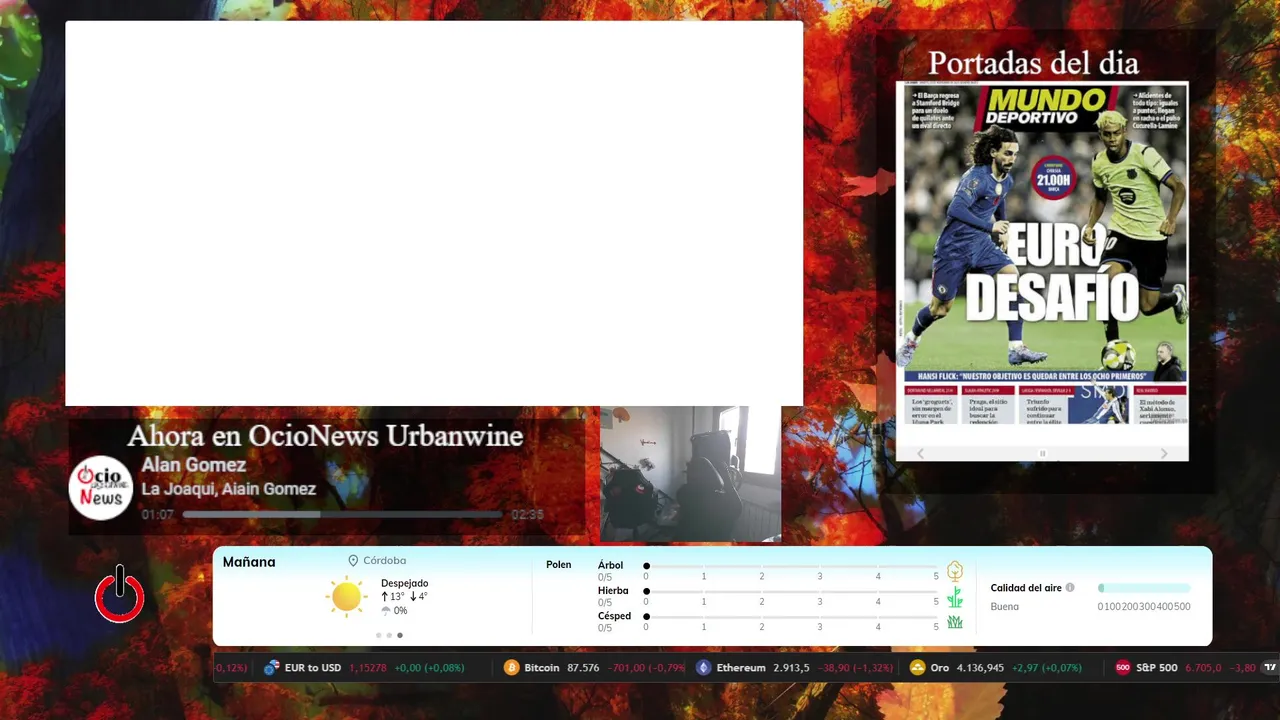Click the Césped pollen level slider
The height and width of the screenshot is (720, 1280).
[792, 616]
